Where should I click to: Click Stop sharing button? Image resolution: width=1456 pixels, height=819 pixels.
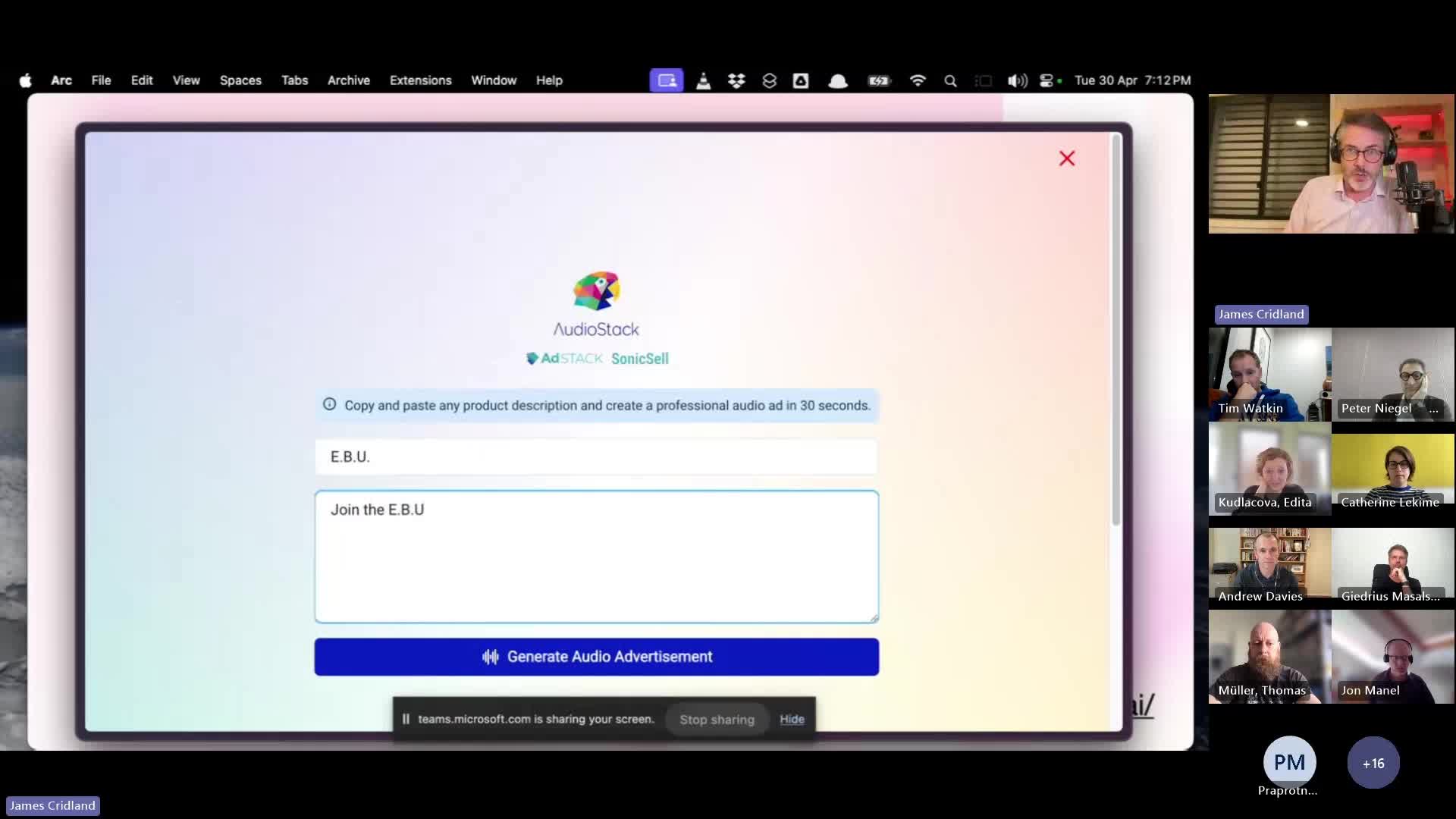click(x=717, y=720)
